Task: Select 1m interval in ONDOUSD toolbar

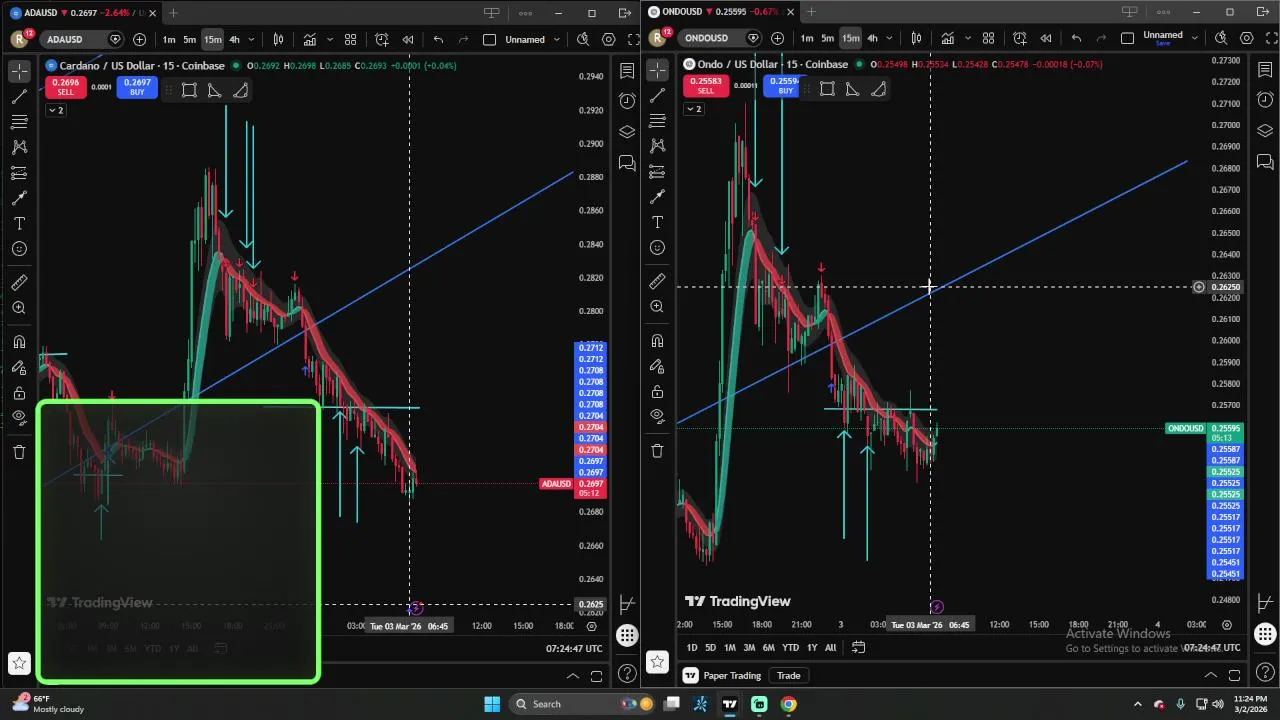Action: pyautogui.click(x=806, y=38)
